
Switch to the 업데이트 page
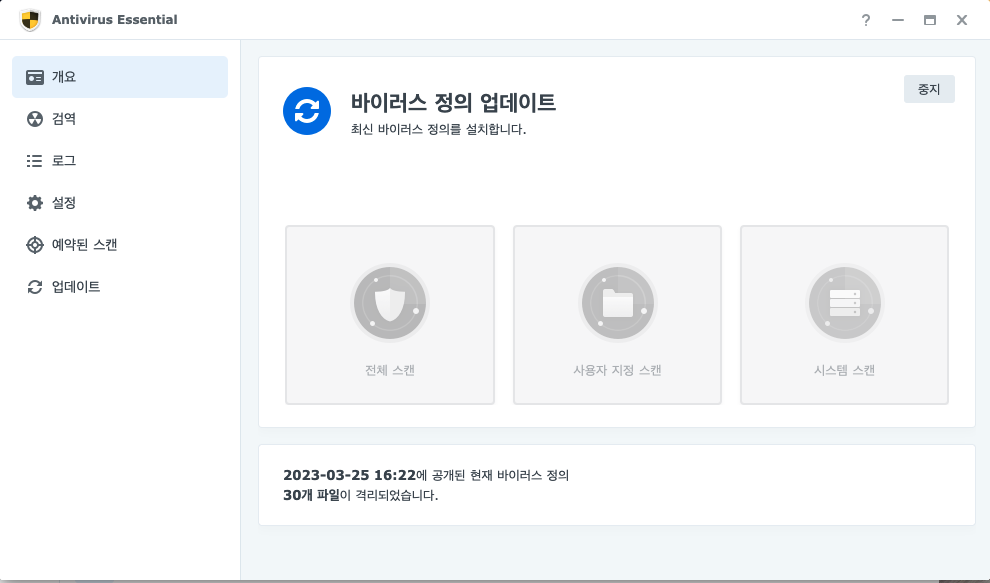120,287
